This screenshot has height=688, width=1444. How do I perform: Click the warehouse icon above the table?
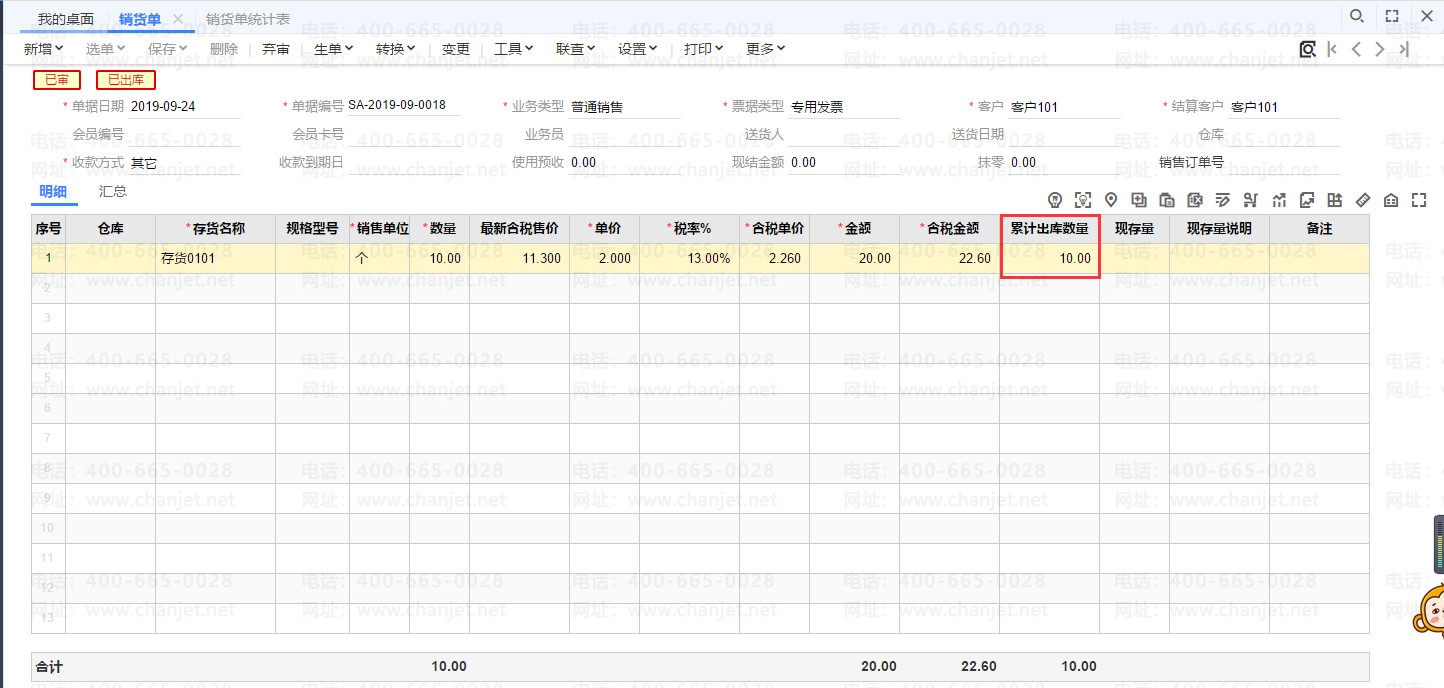1391,200
